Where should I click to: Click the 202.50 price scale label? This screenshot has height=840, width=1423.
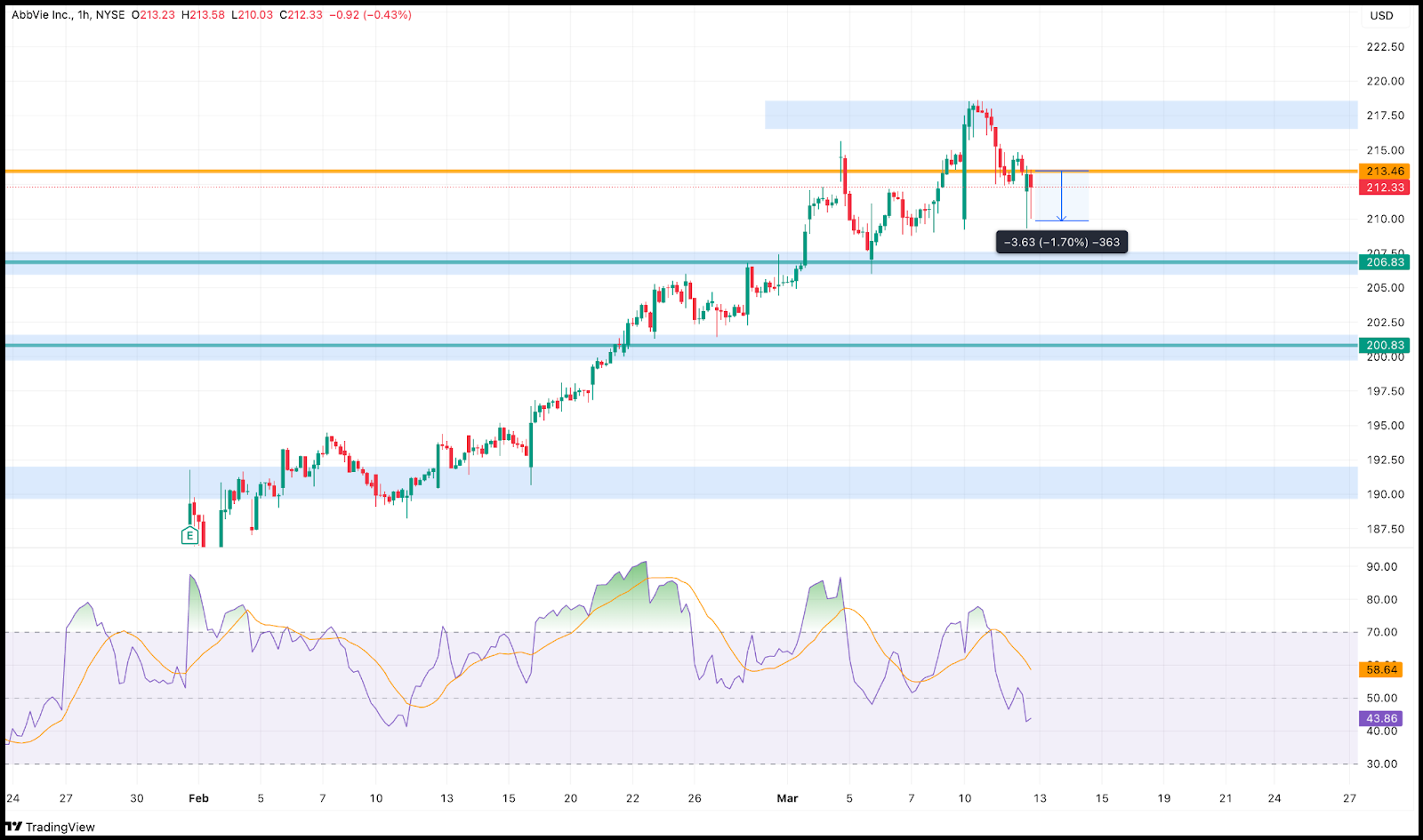pyautogui.click(x=1385, y=323)
